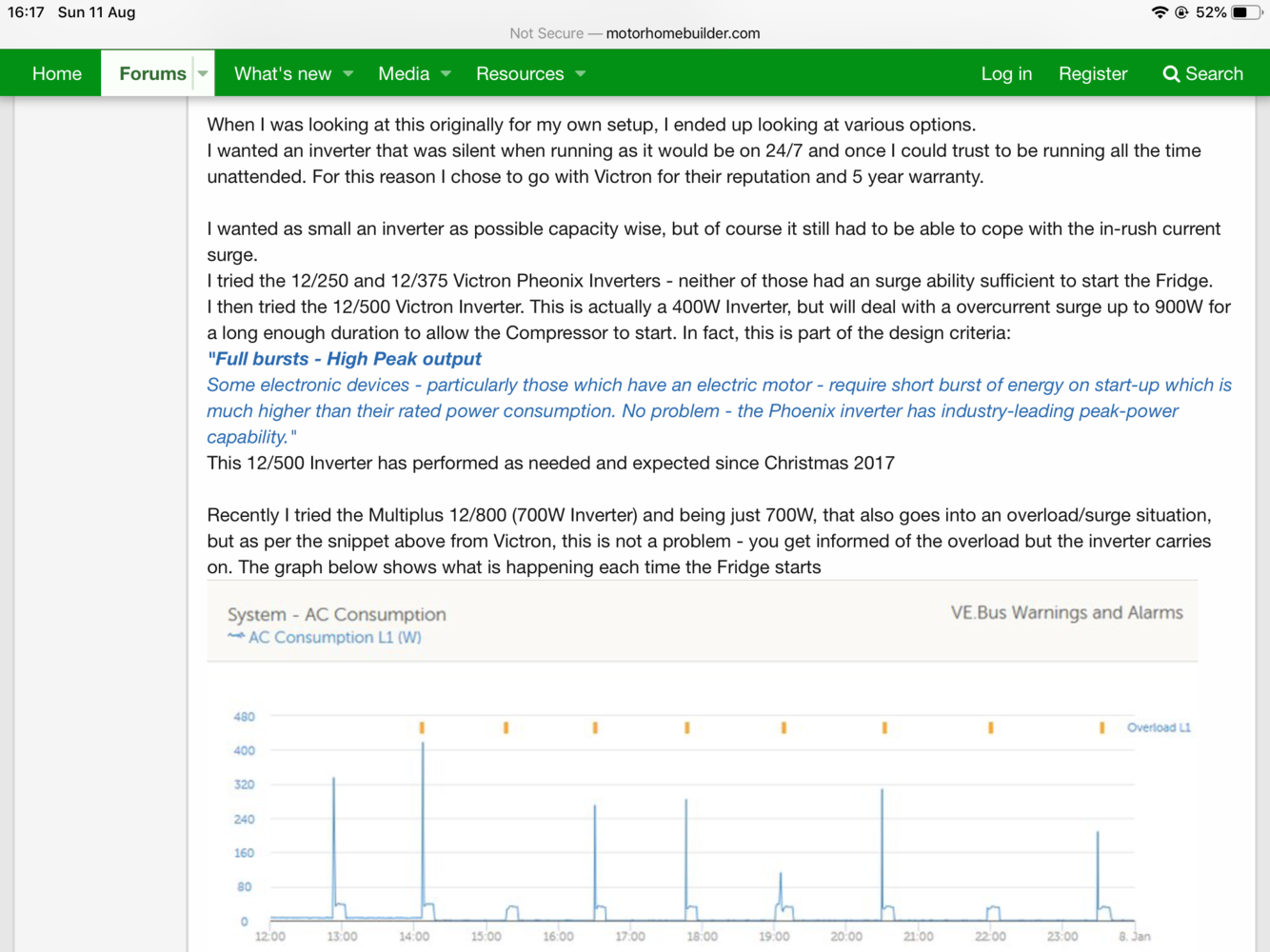Viewport: 1270px width, 952px height.
Task: Click the AC Consumption L1 (W) legend
Action: [x=325, y=637]
